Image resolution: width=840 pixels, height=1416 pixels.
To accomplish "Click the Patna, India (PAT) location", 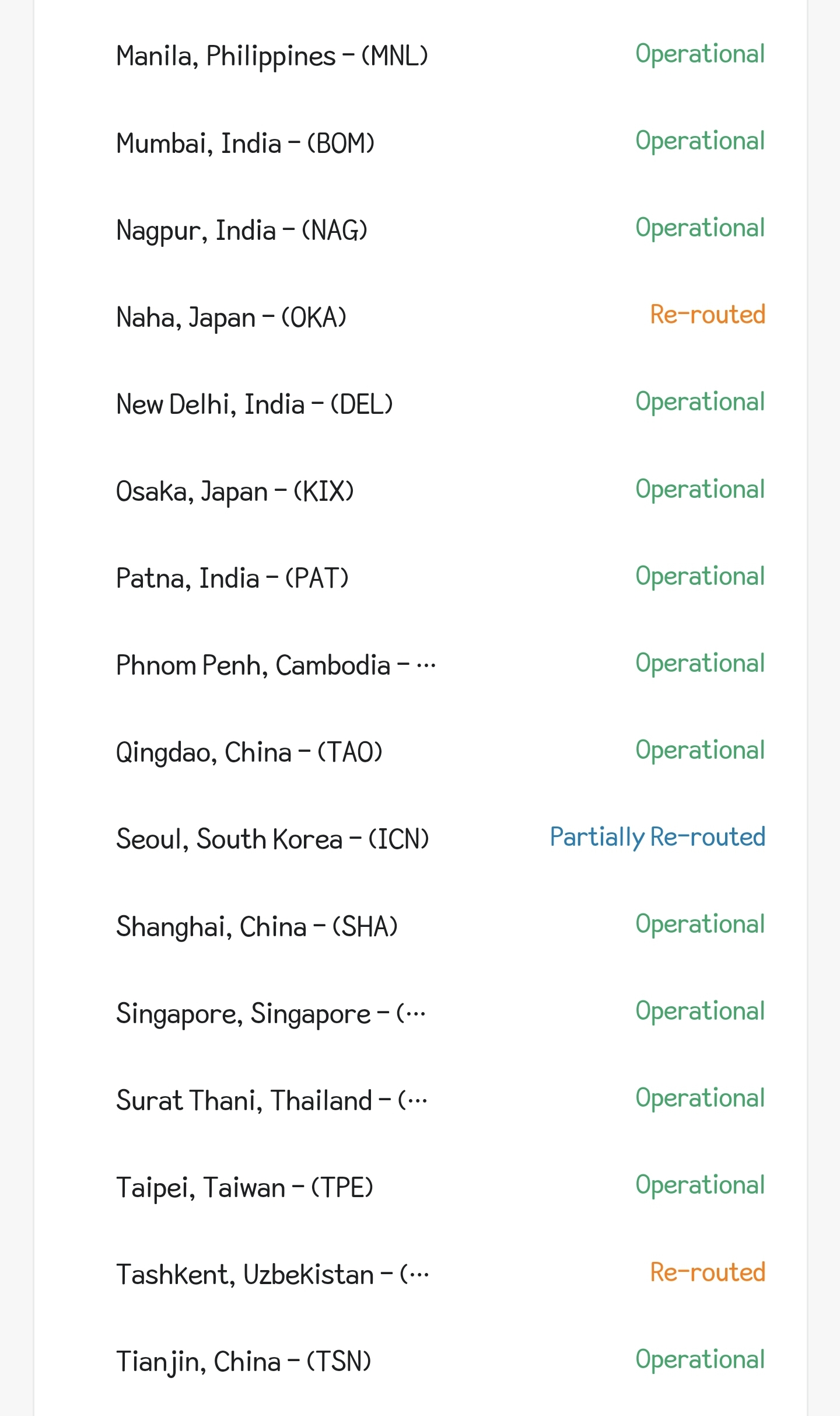I will 232,578.
